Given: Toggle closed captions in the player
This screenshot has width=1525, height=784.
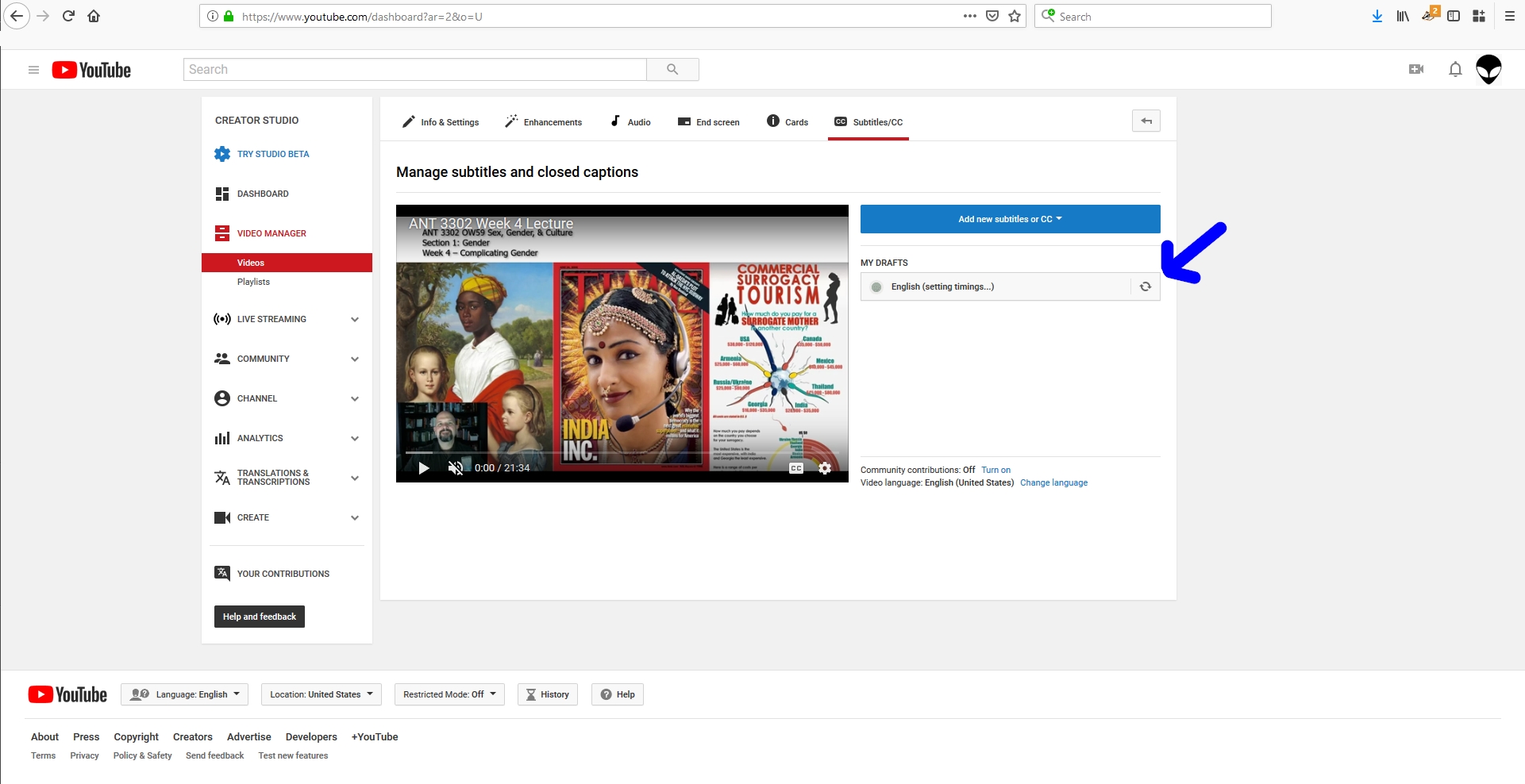Looking at the screenshot, I should 796,468.
